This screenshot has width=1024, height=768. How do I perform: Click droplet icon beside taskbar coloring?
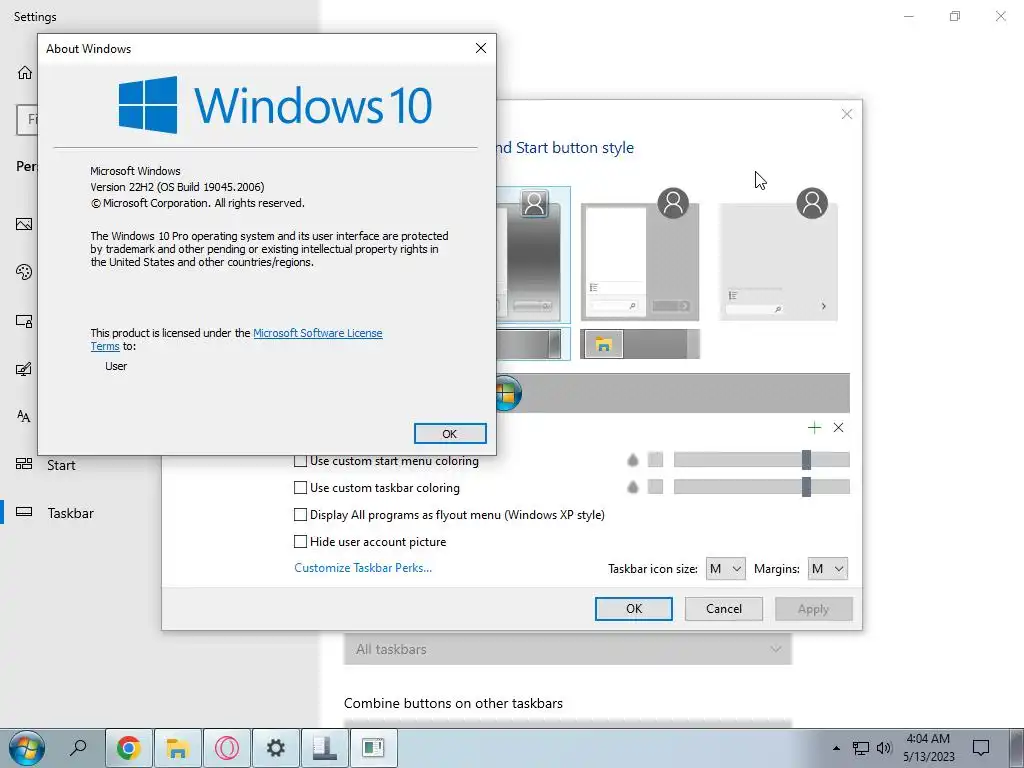coord(632,487)
